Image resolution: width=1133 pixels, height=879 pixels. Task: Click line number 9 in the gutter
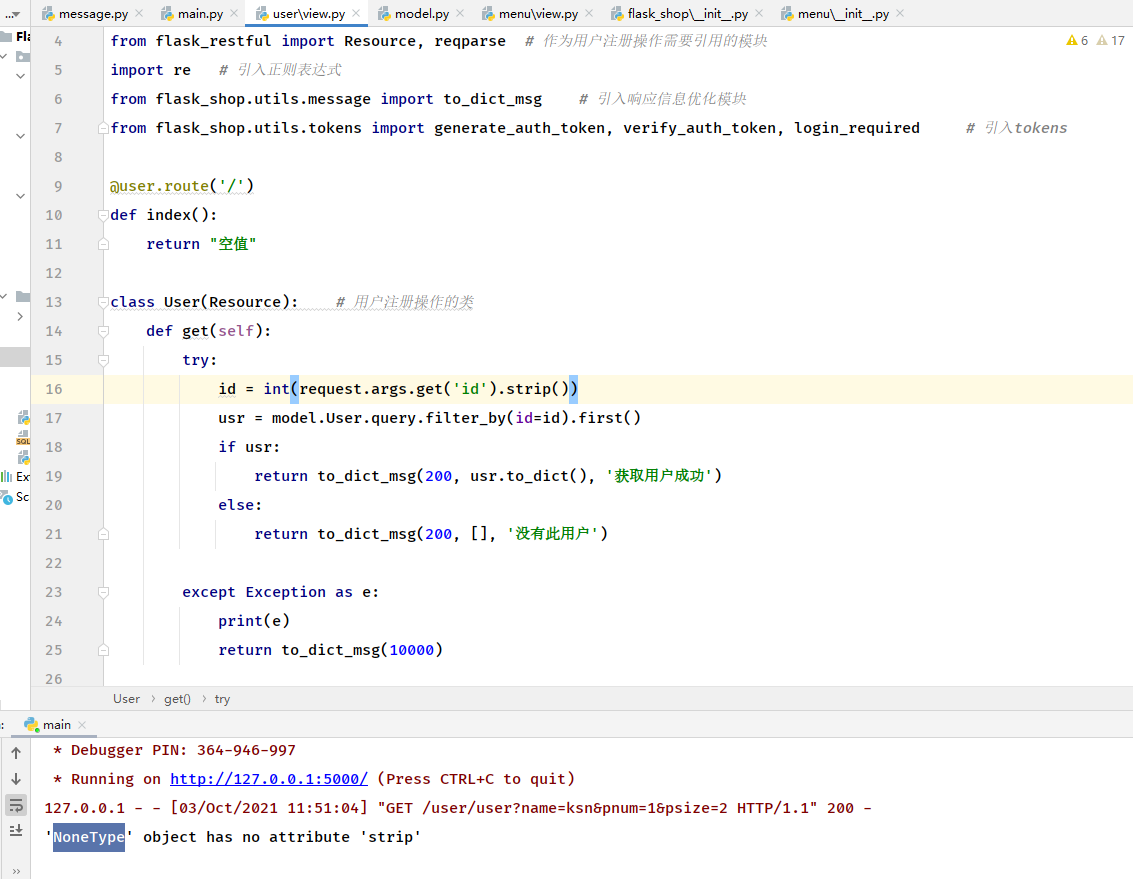tap(59, 186)
